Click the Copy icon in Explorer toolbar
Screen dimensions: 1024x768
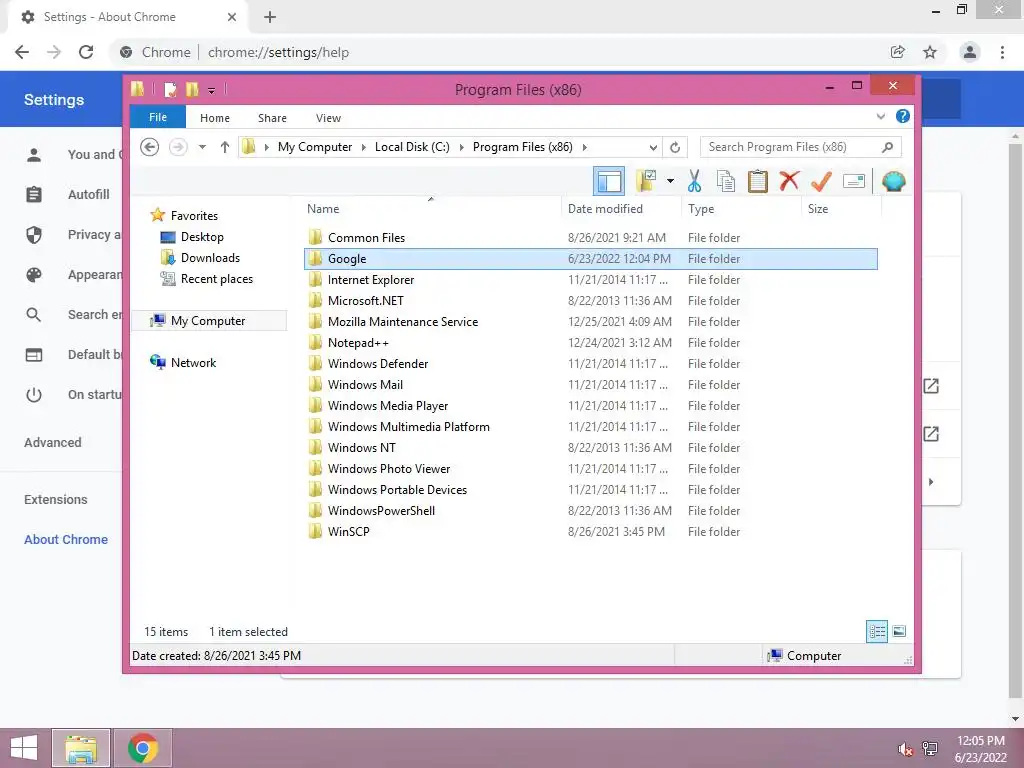click(726, 181)
